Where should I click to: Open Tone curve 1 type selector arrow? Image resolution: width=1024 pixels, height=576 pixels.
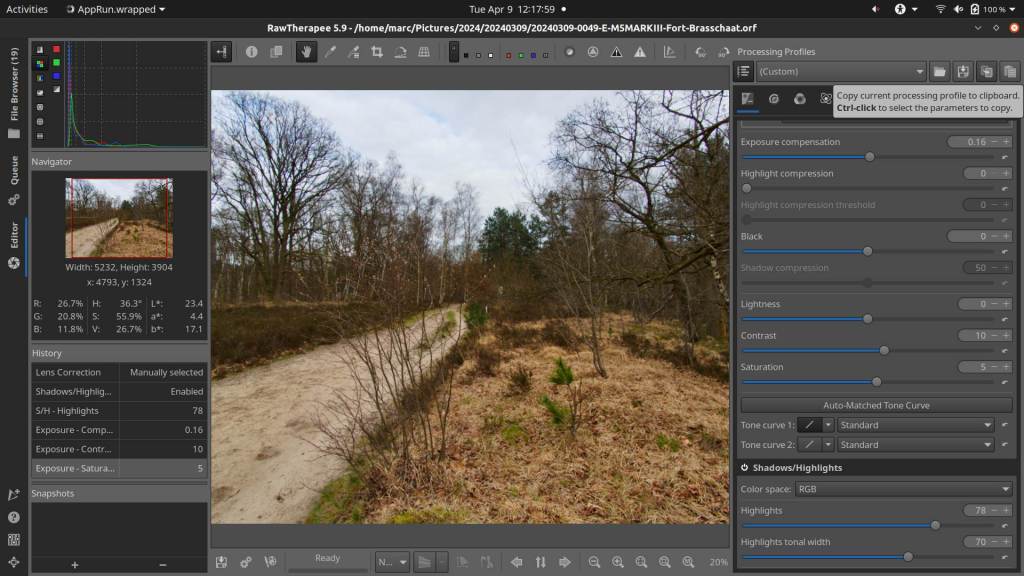(828, 425)
